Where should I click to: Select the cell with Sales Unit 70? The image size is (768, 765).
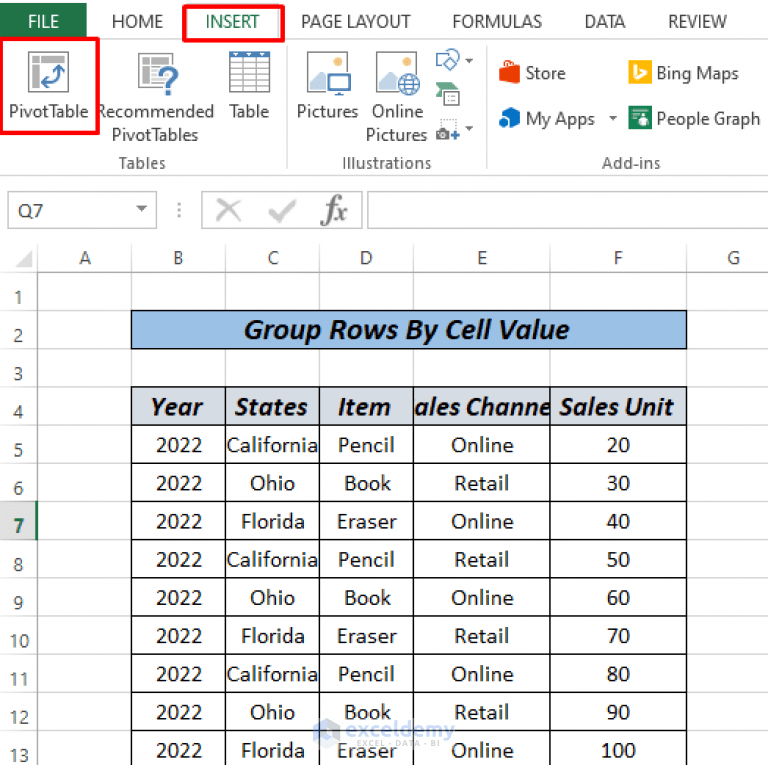coord(618,636)
